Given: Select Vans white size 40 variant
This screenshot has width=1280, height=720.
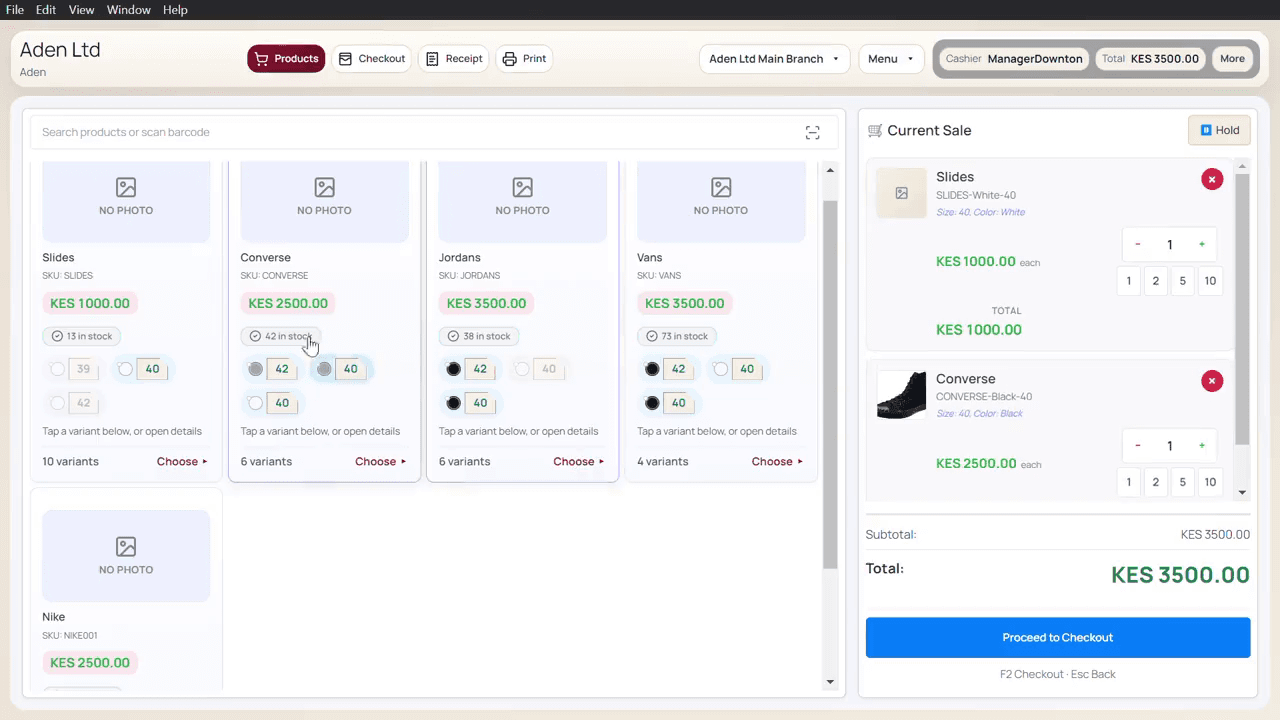Looking at the screenshot, I should [x=737, y=369].
